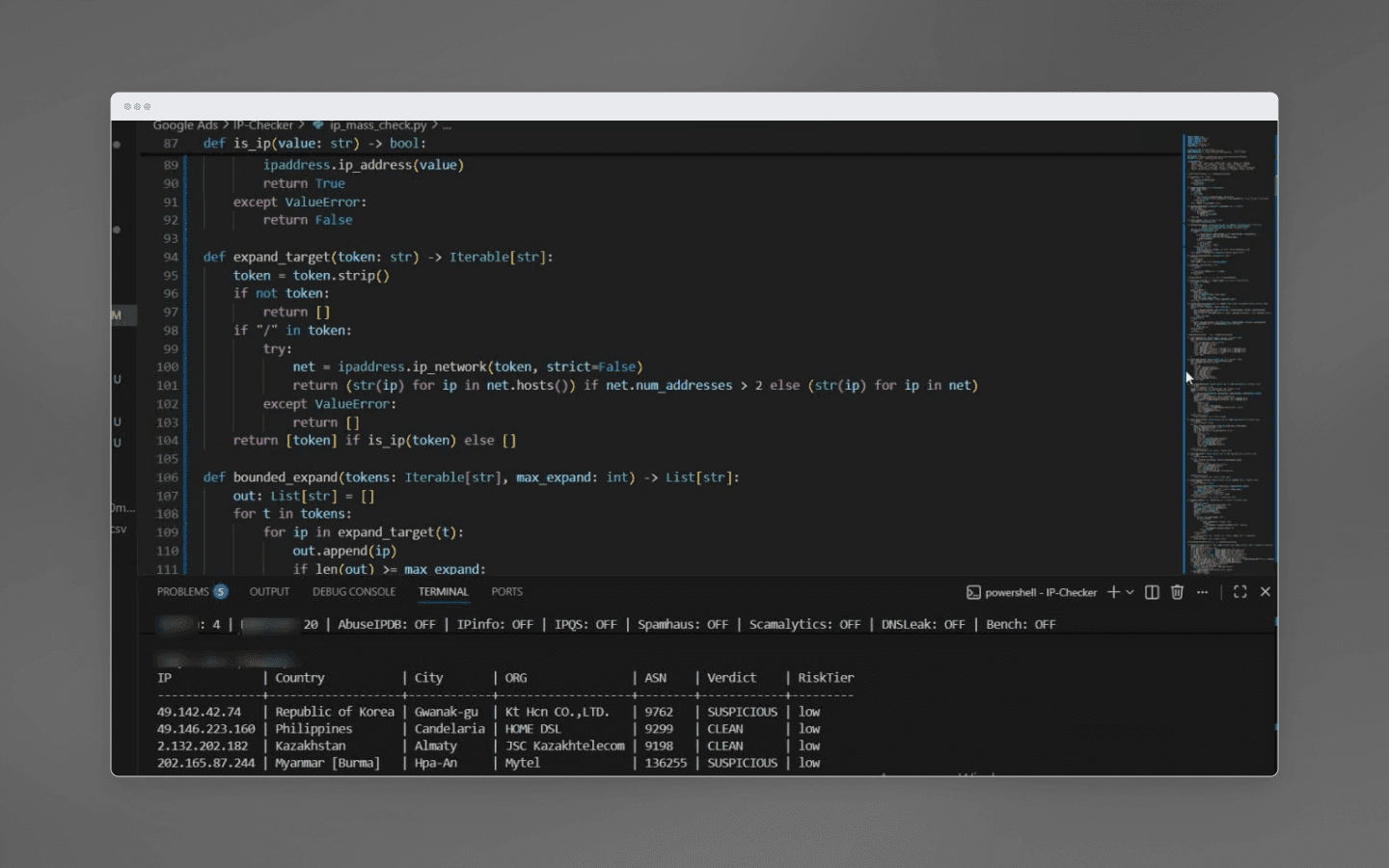Viewport: 1389px width, 868px height.
Task: Kill the terminal with the trash icon
Action: tap(1177, 591)
